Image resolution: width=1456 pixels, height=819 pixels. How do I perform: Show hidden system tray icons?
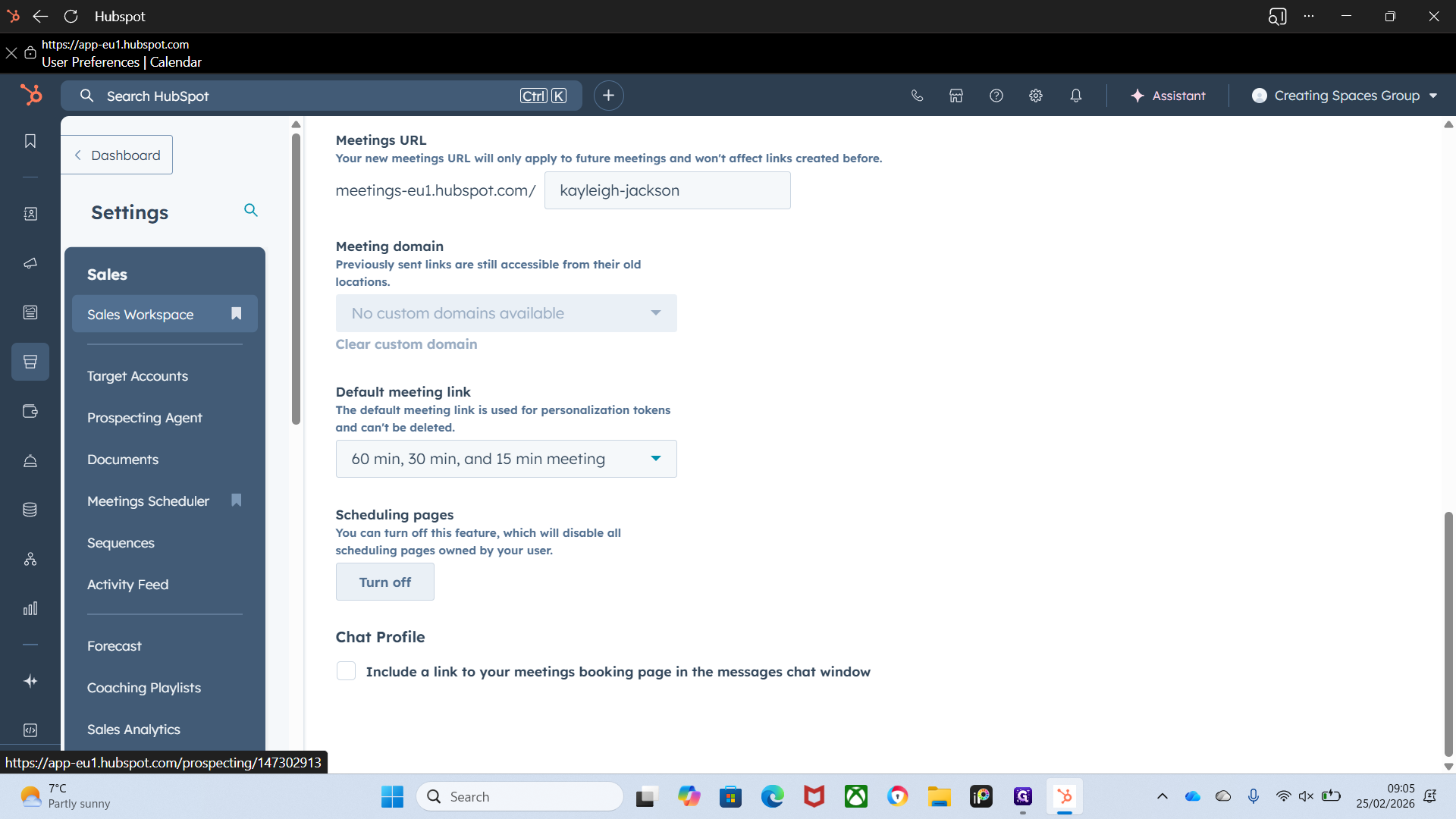pyautogui.click(x=1162, y=796)
